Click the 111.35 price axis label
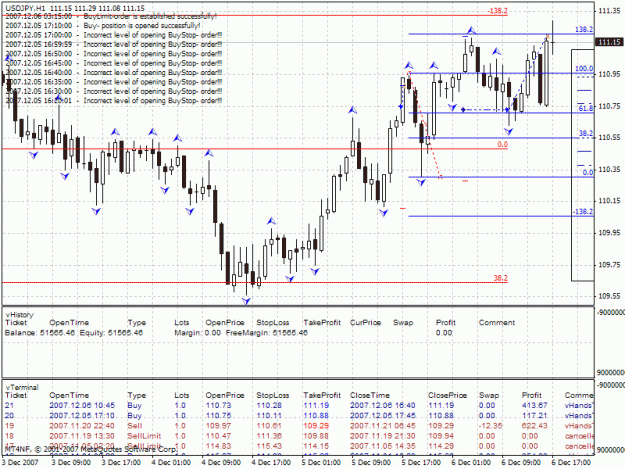Viewport: 625px width, 469px height. (609, 11)
